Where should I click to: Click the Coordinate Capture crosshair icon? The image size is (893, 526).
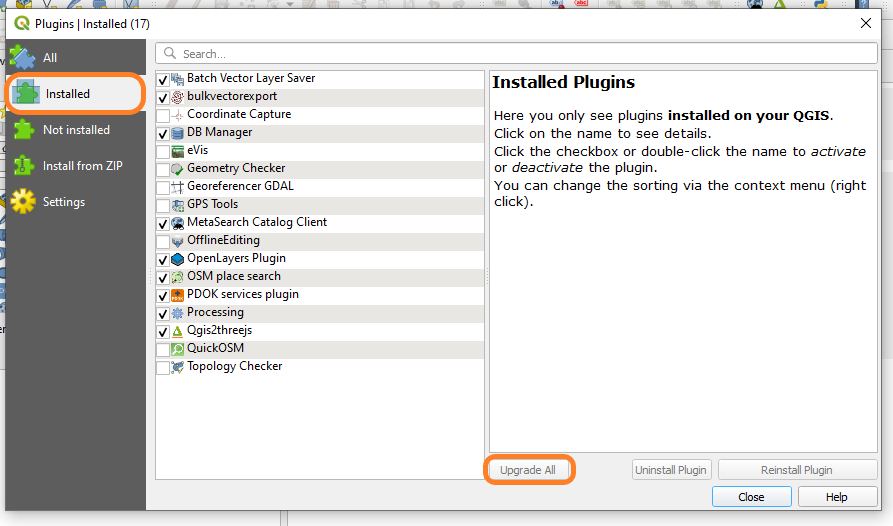[178, 116]
